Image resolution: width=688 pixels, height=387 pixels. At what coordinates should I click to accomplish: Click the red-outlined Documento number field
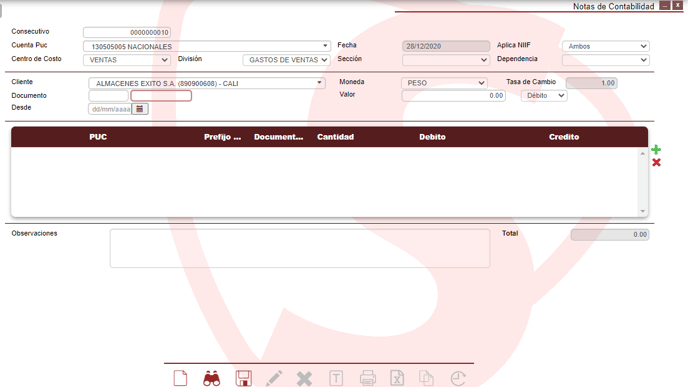(161, 96)
